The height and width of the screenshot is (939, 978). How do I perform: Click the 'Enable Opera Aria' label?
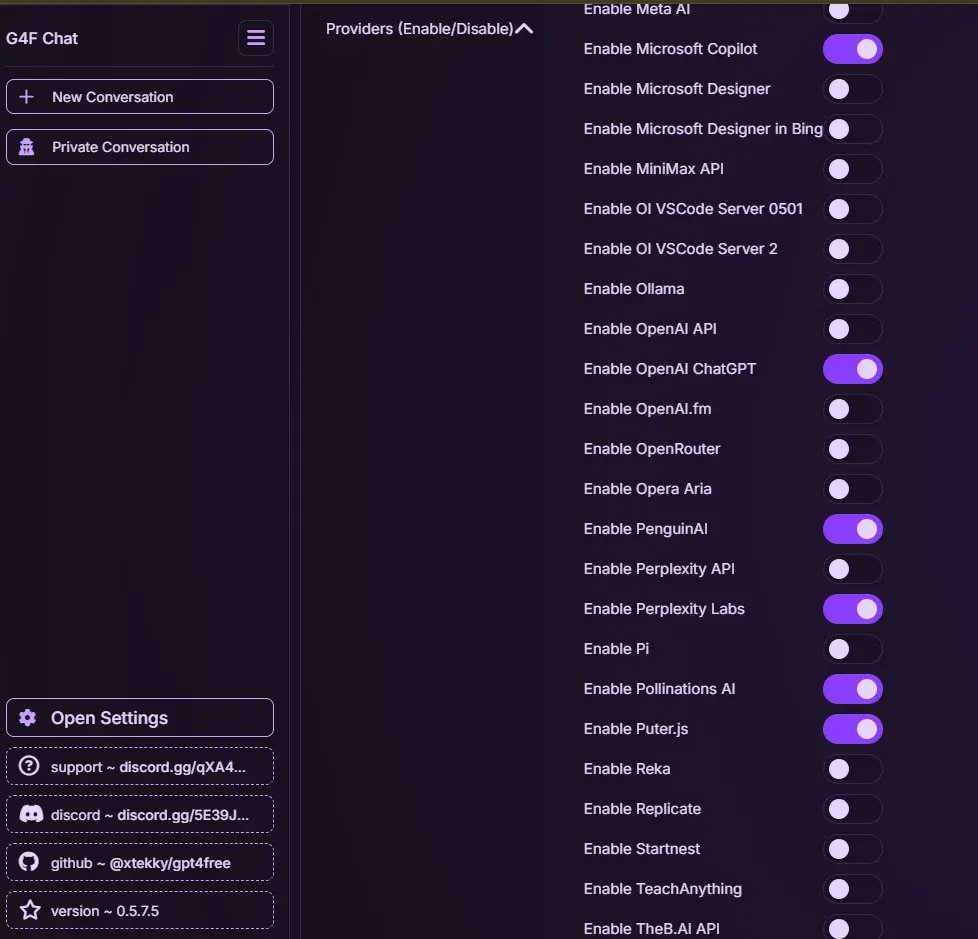pyautogui.click(x=647, y=489)
